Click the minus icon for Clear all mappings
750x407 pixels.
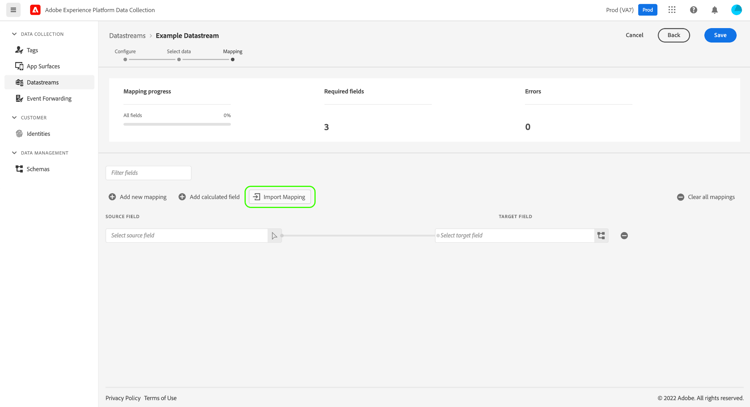coord(680,197)
